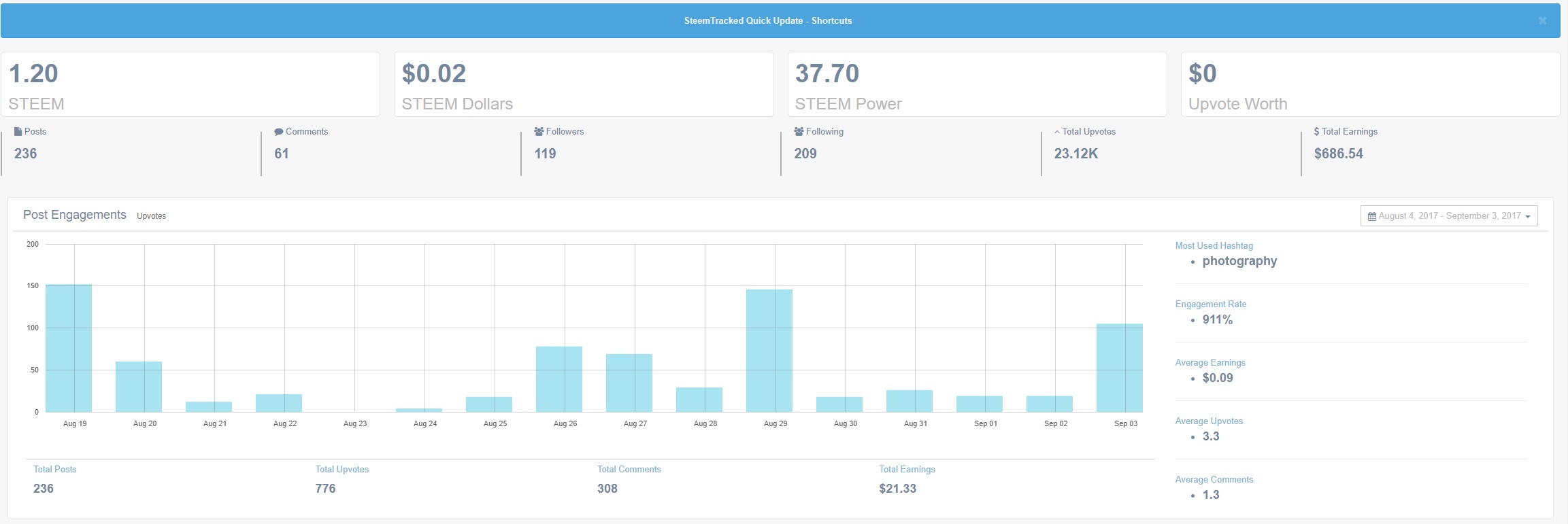Click the Engagement Rate value 911%
The height and width of the screenshot is (524, 1568).
[1218, 319]
